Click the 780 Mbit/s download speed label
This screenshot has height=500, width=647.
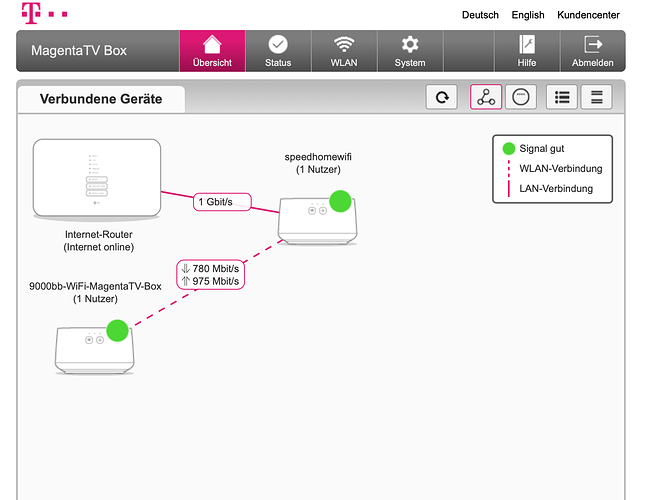210,269
